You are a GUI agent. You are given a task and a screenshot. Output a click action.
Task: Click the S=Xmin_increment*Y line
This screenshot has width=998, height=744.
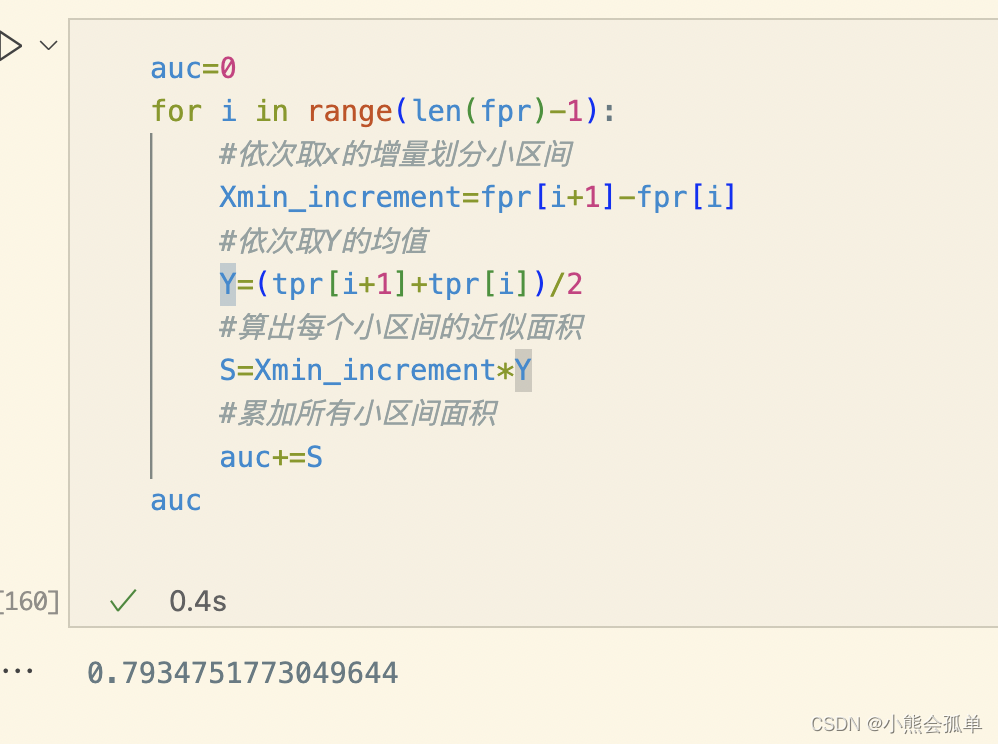[376, 370]
